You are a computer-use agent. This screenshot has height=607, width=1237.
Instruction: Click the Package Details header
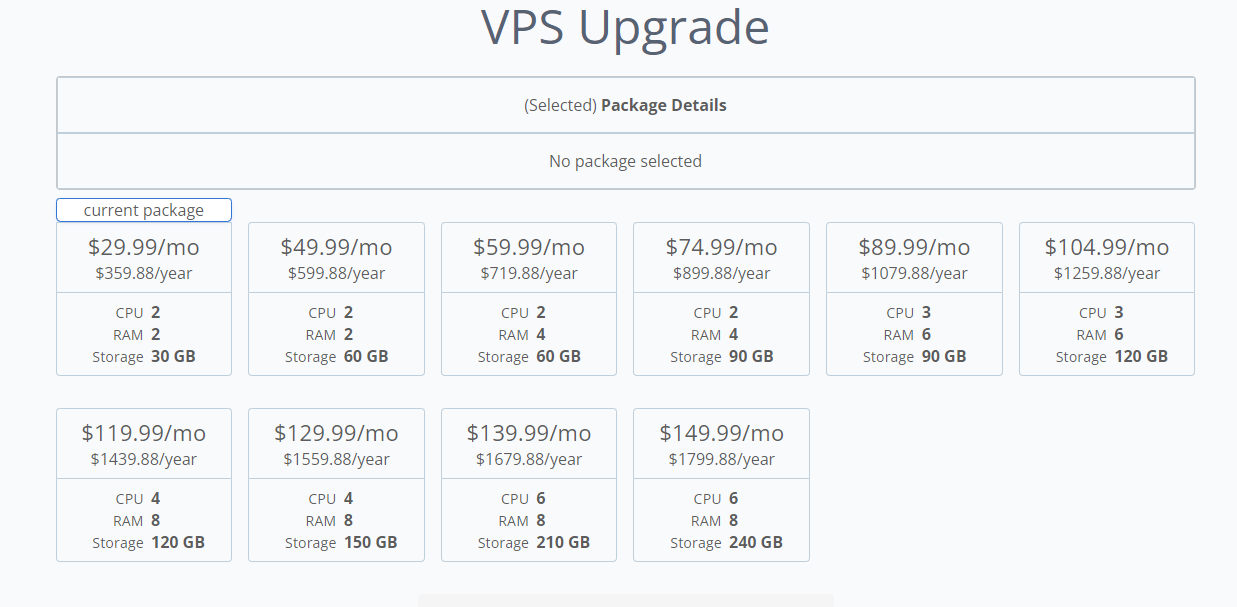click(625, 105)
